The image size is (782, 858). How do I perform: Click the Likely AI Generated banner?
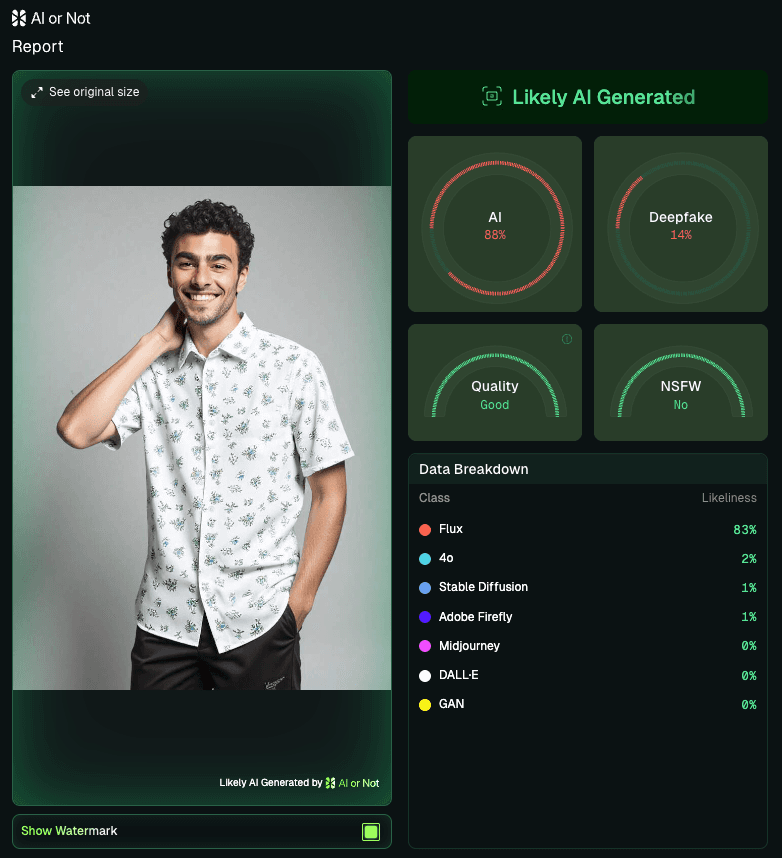(x=588, y=97)
